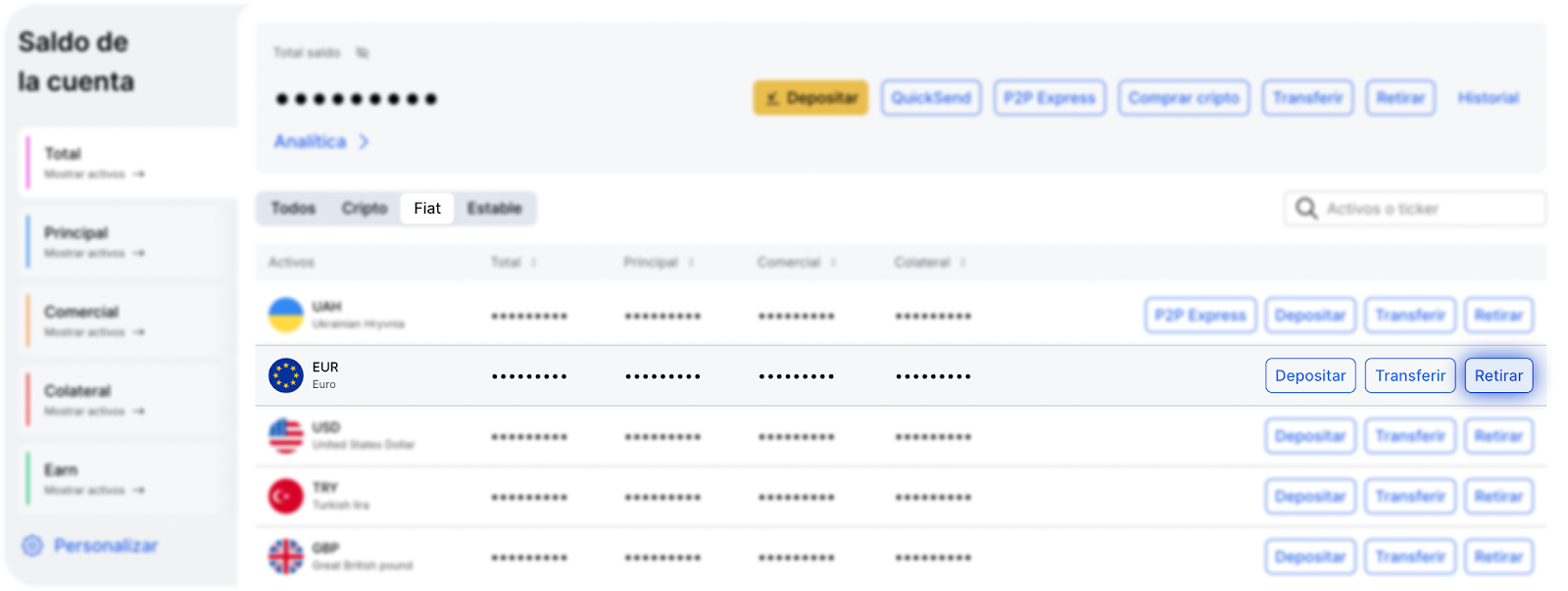Click the search magnifier icon
The width and height of the screenshot is (1568, 591).
[1306, 209]
